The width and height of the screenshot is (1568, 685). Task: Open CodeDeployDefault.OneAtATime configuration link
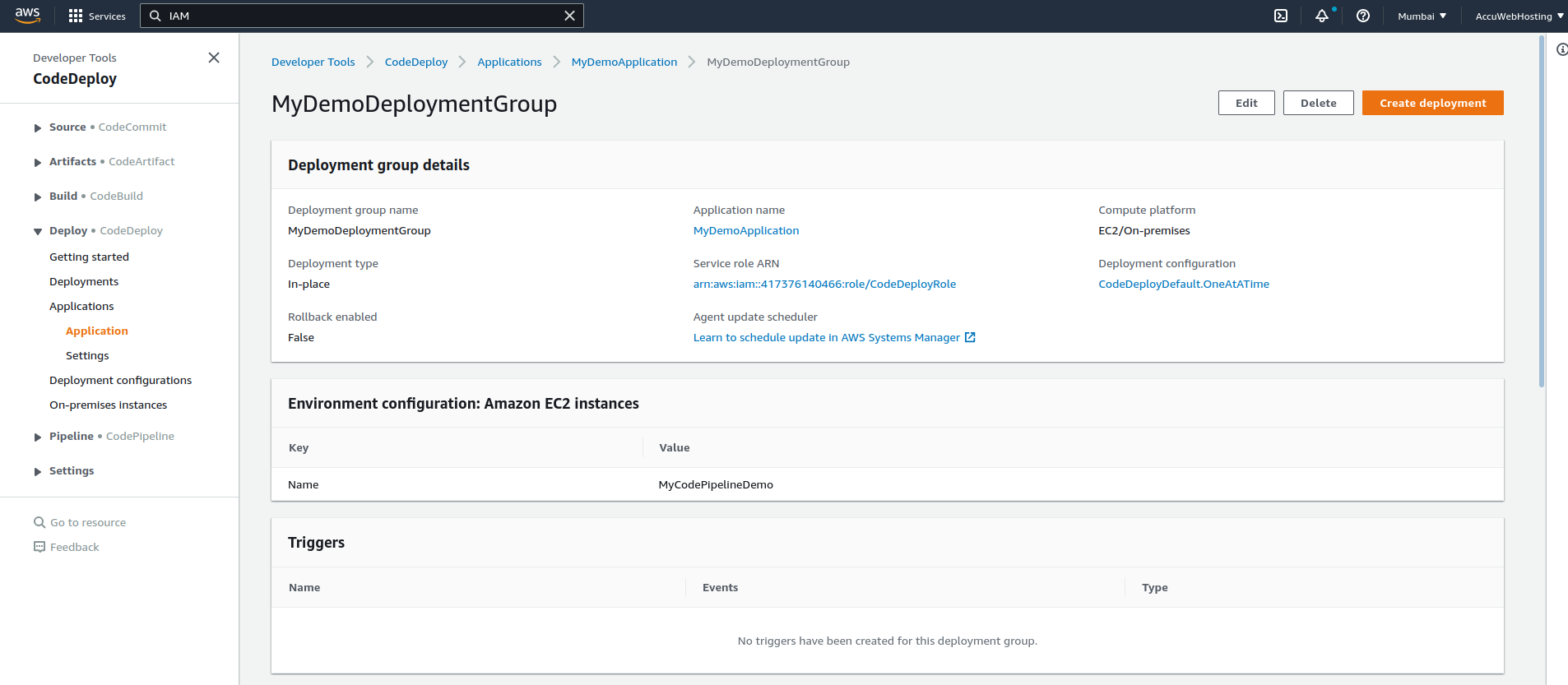click(x=1184, y=284)
